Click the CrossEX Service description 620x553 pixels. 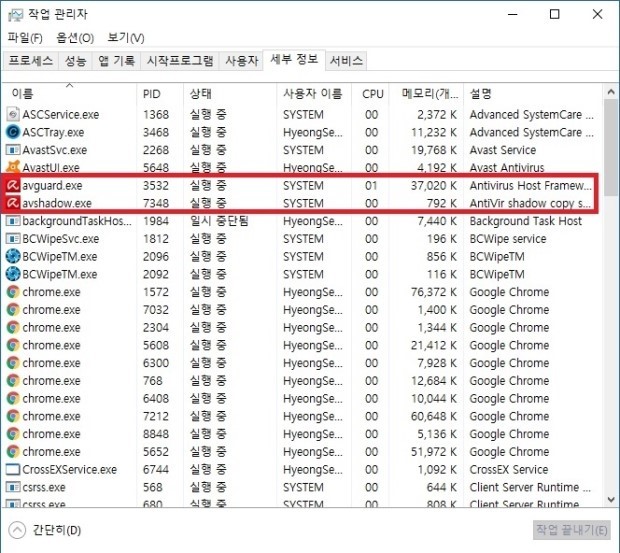tap(509, 470)
